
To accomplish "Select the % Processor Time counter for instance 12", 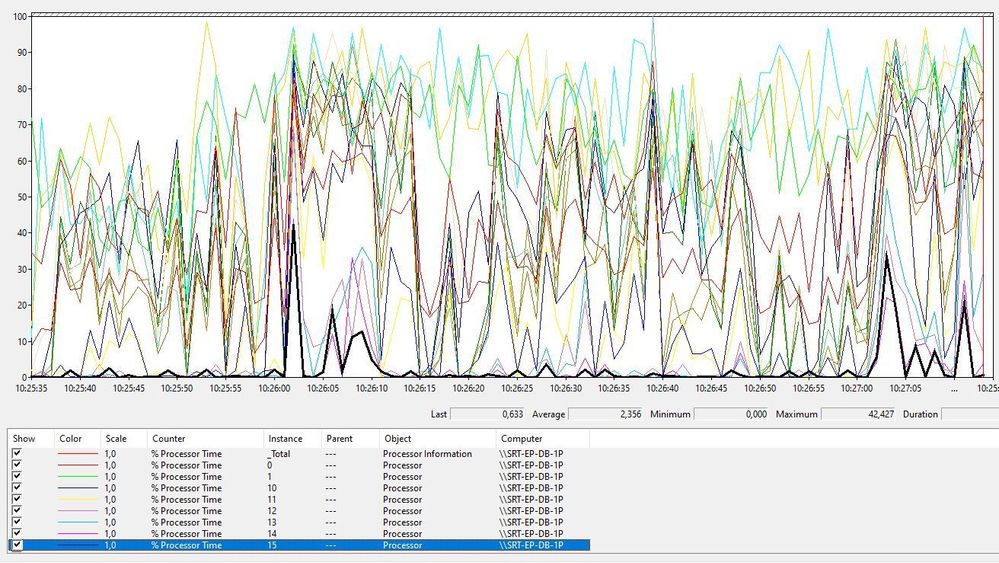I will click(186, 511).
